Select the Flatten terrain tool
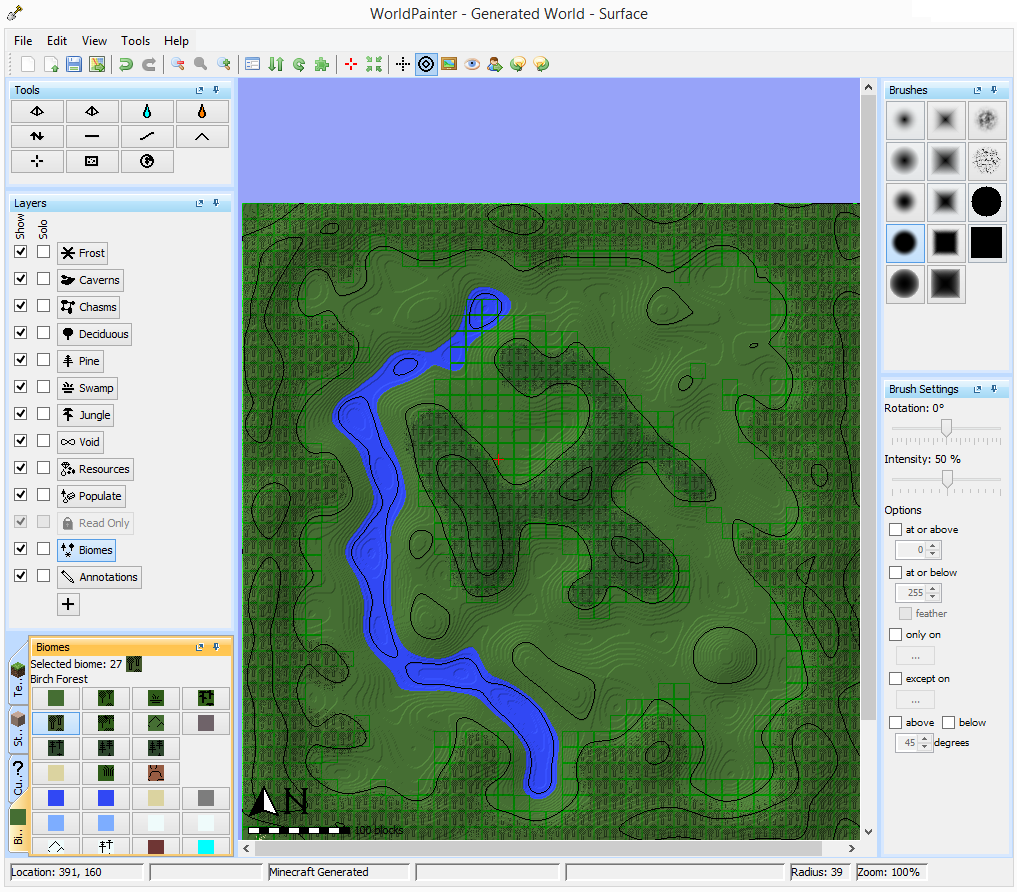 coord(92,136)
